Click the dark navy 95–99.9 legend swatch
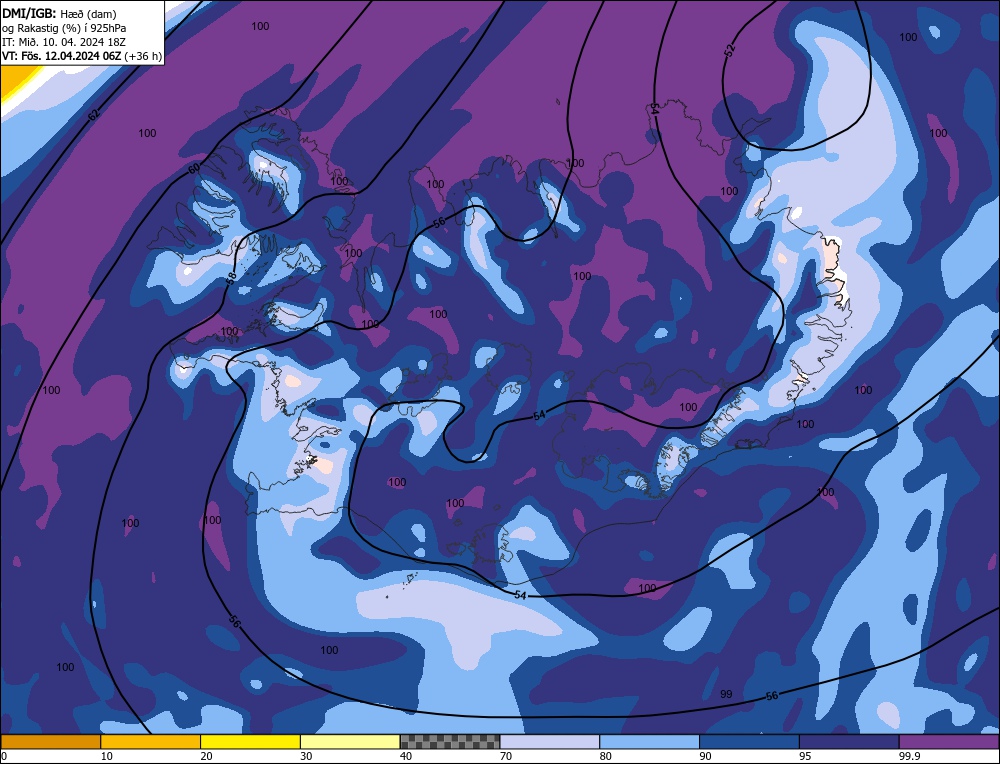Viewport: 1000px width, 764px height. pyautogui.click(x=849, y=742)
